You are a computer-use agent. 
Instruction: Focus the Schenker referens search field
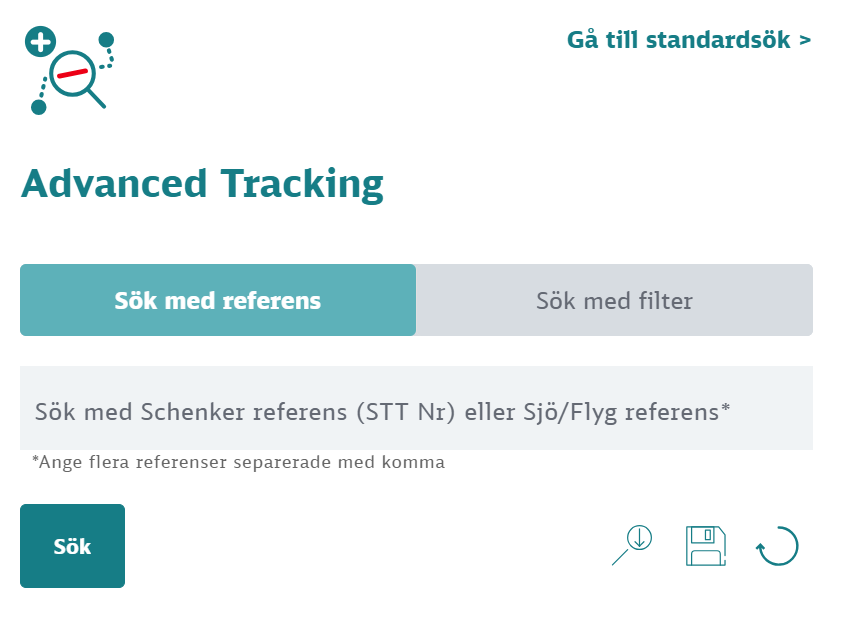click(416, 409)
